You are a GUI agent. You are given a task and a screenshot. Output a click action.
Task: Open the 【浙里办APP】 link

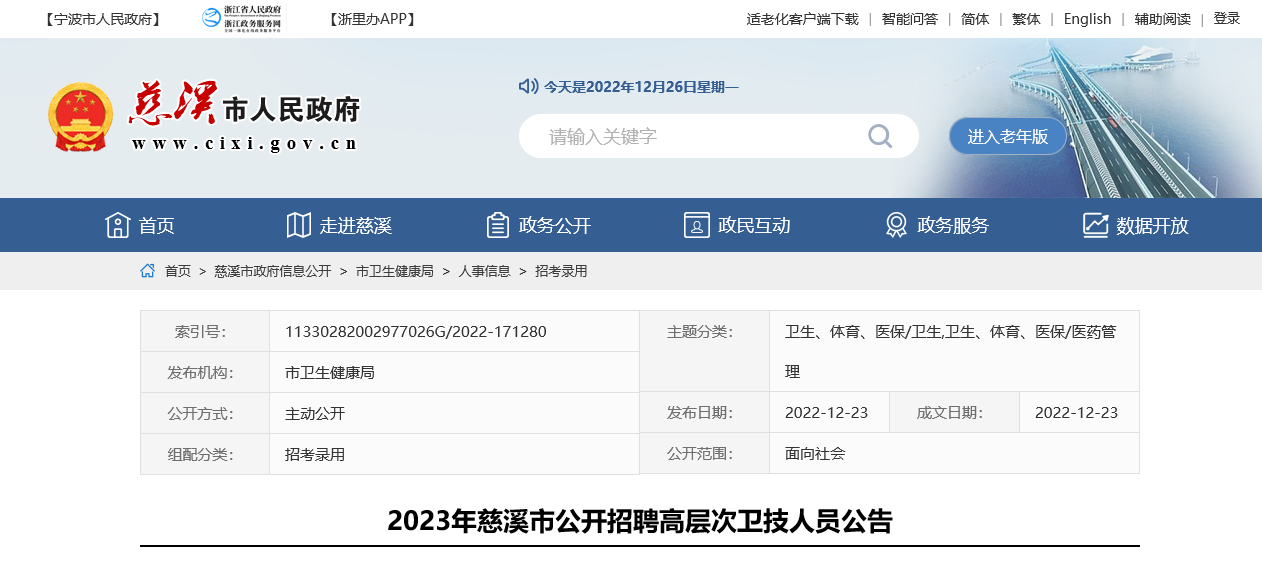[x=372, y=19]
